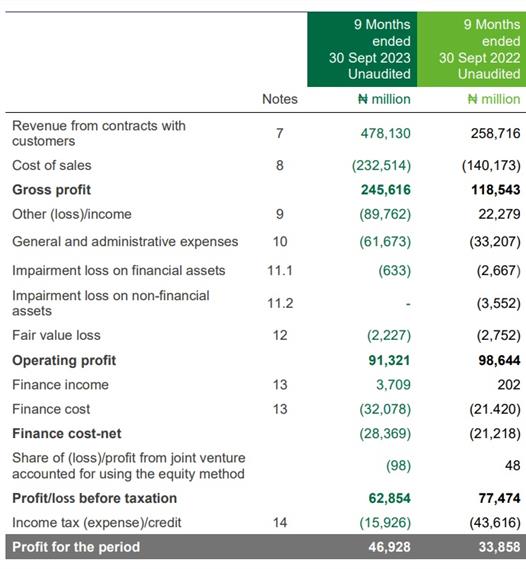The image size is (526, 569).
Task: Select the Other (loss)/income note number 9
Action: (x=280, y=214)
